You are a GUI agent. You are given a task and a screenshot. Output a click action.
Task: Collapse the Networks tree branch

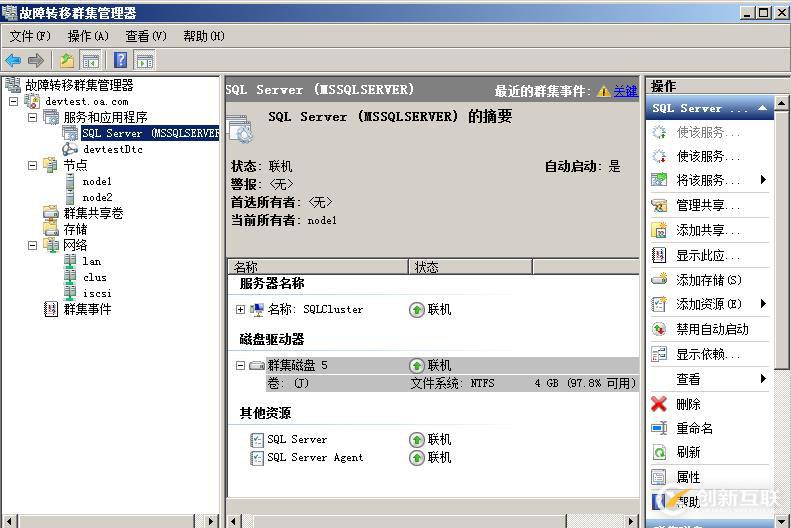point(32,245)
